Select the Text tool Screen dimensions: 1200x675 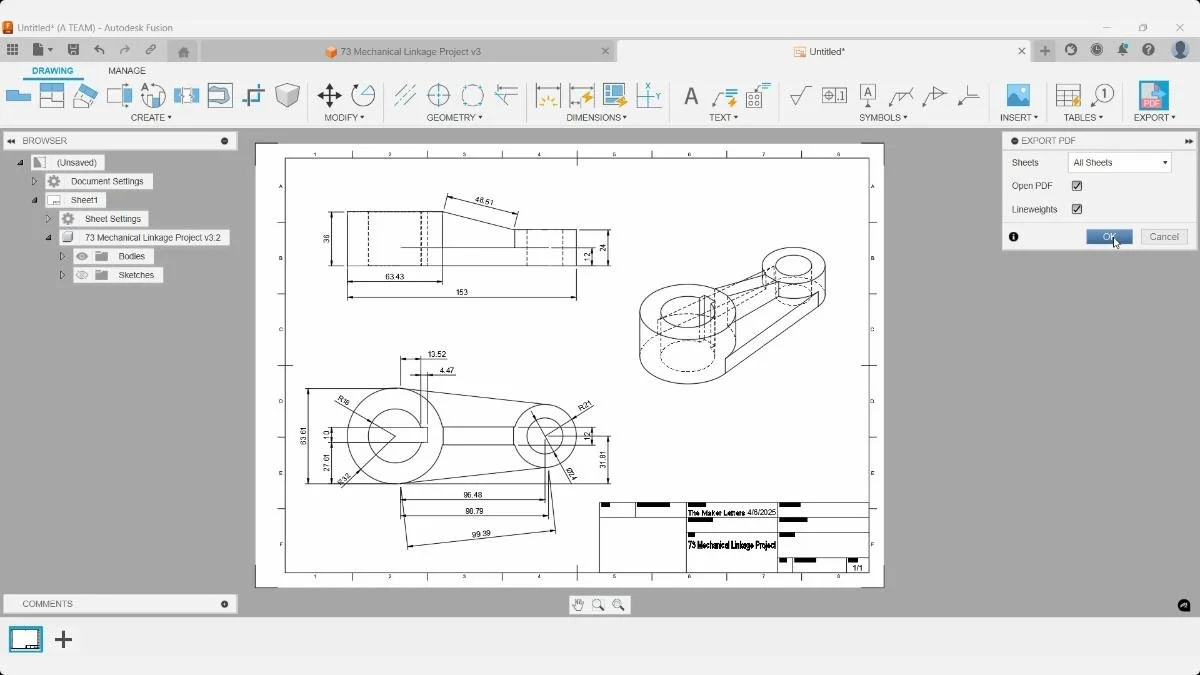tap(690, 96)
